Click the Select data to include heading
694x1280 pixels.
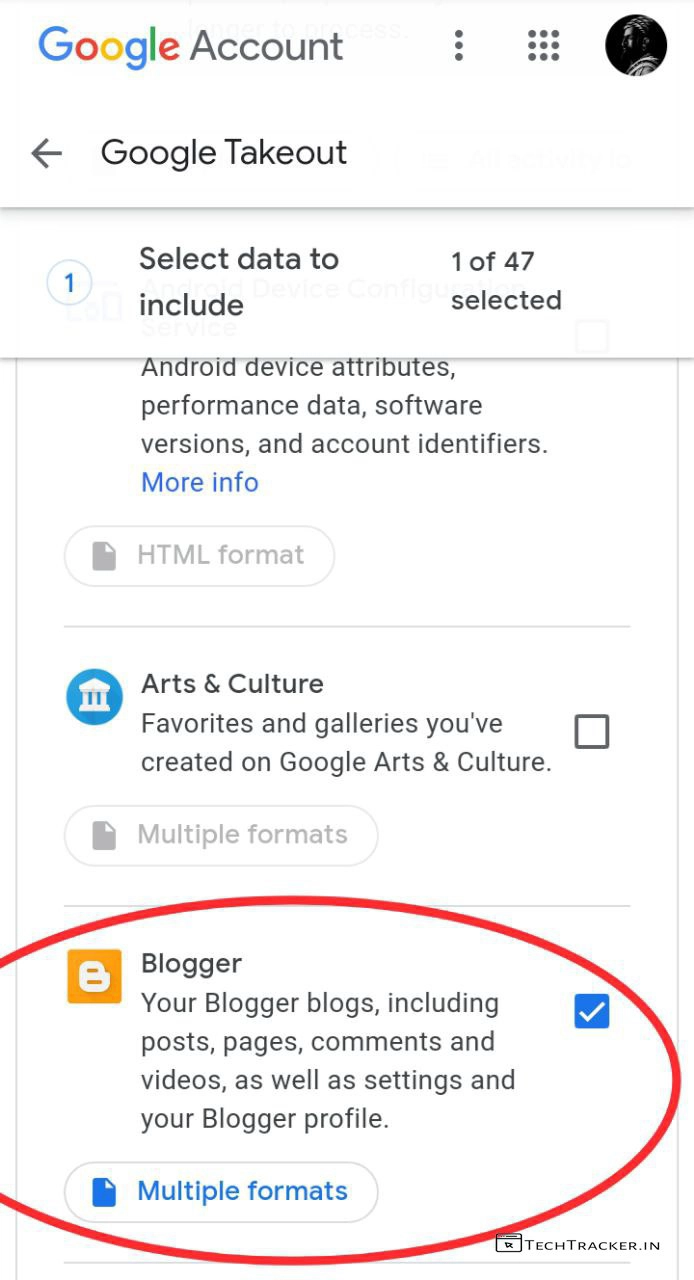pyautogui.click(x=239, y=281)
